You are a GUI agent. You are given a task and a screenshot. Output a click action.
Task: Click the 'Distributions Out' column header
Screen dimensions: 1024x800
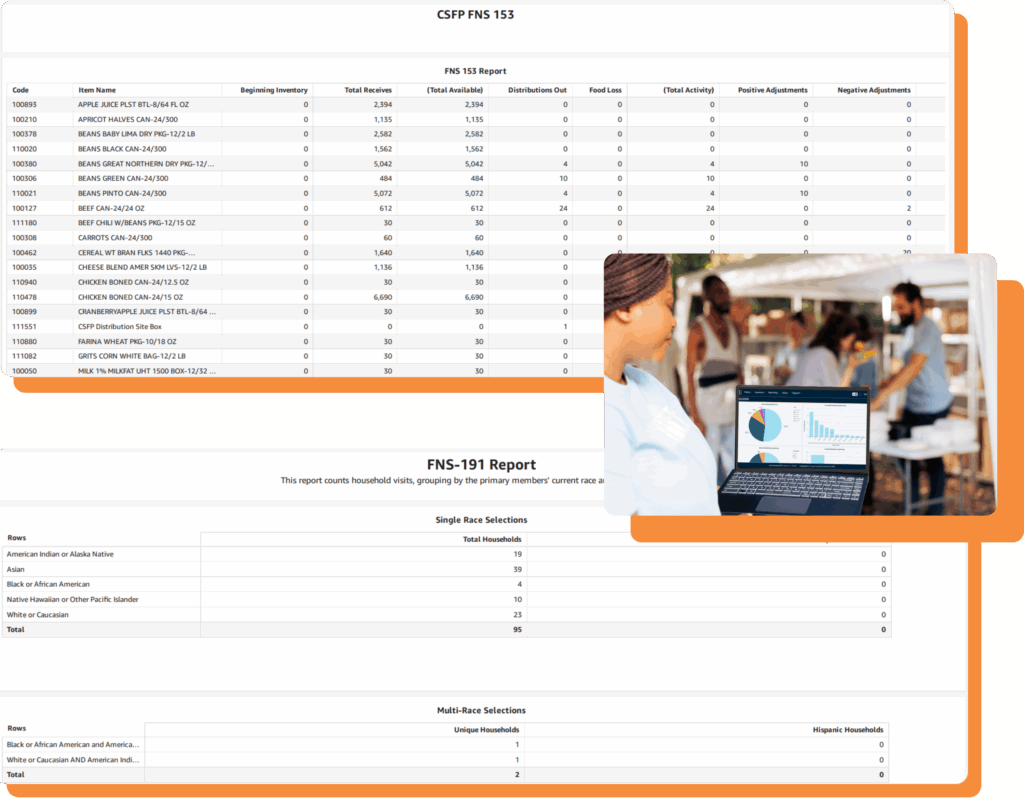(x=537, y=90)
